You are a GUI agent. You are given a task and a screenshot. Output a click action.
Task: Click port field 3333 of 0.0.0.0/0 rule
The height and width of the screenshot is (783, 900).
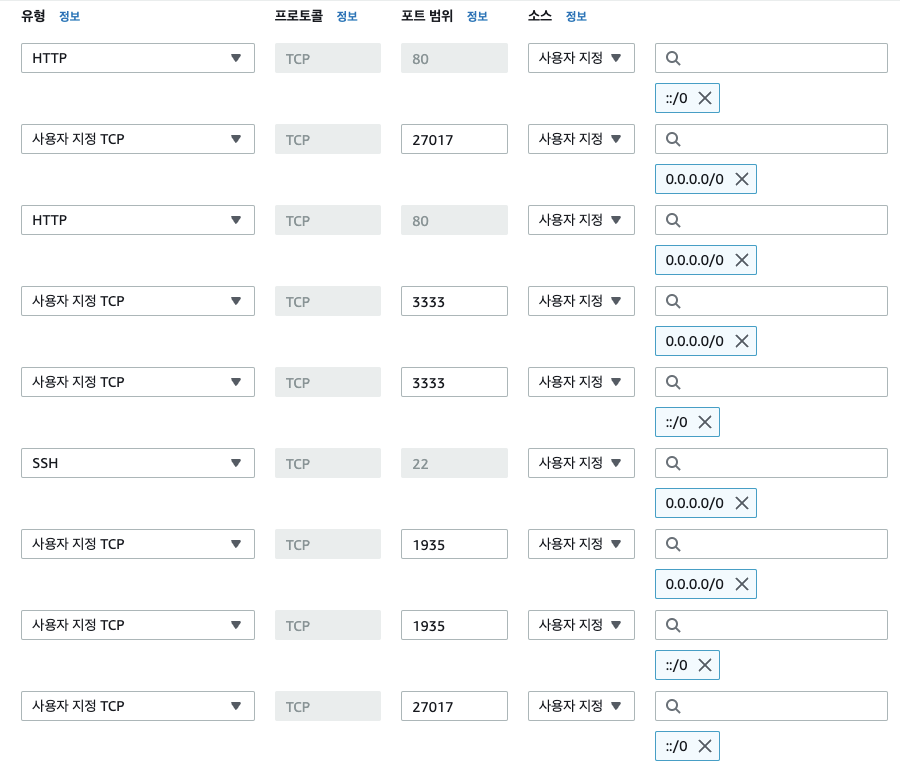(x=454, y=301)
